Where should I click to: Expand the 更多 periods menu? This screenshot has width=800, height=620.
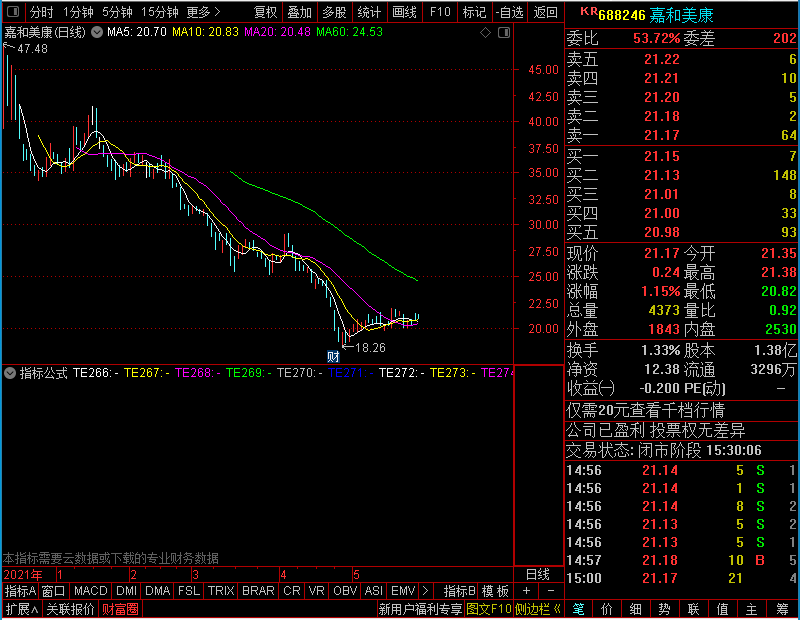[x=204, y=12]
